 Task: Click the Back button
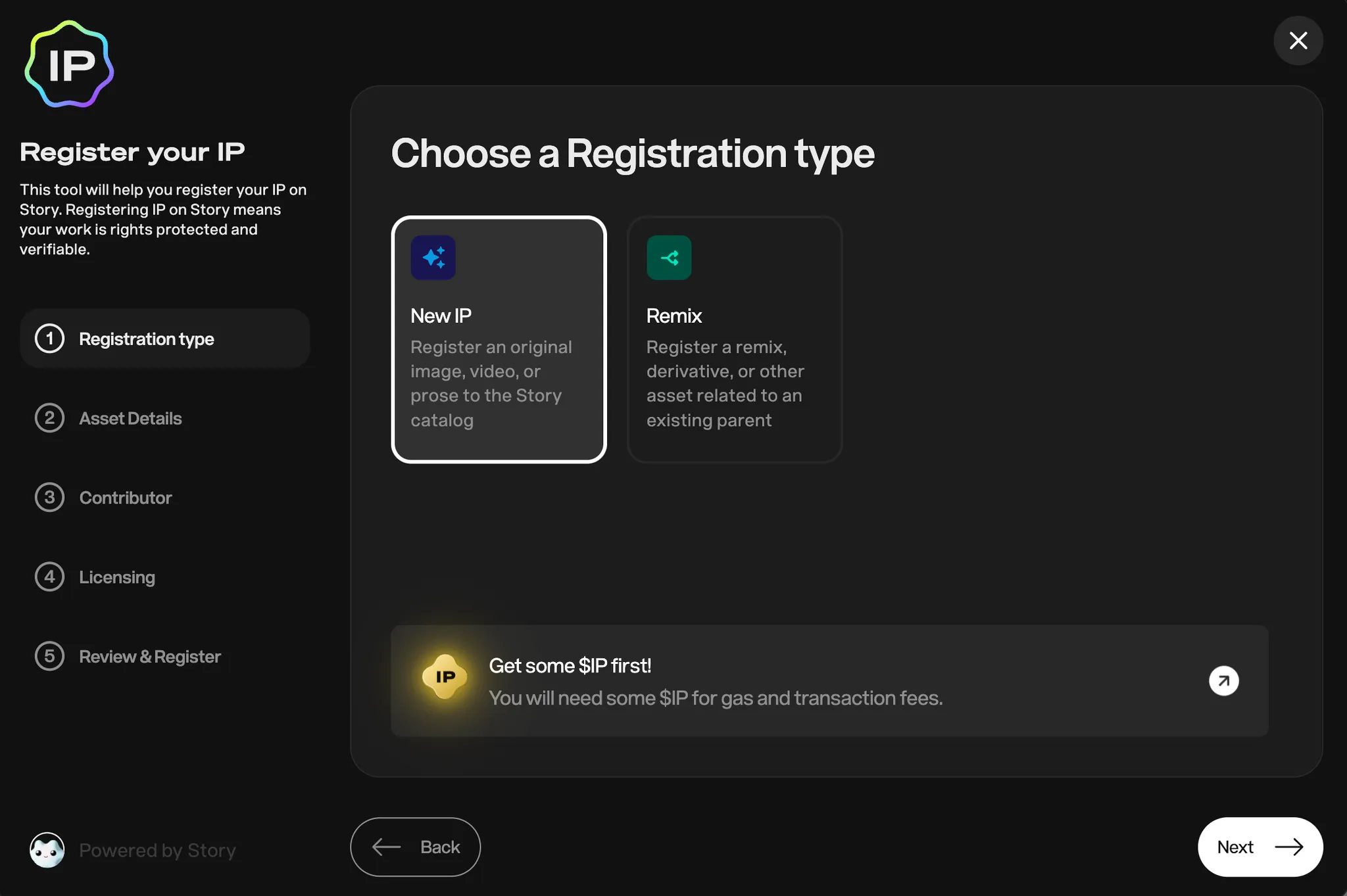click(415, 847)
